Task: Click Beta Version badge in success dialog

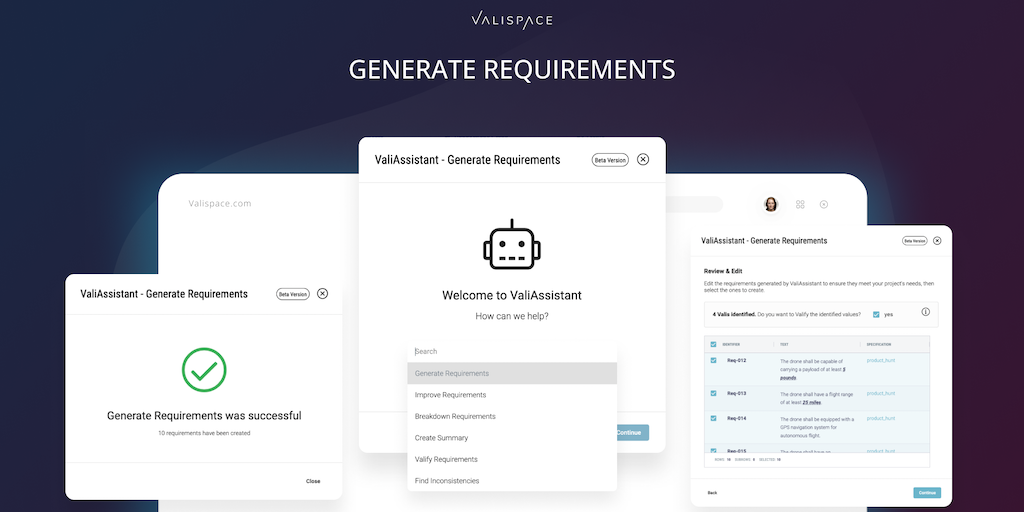Action: click(x=293, y=294)
